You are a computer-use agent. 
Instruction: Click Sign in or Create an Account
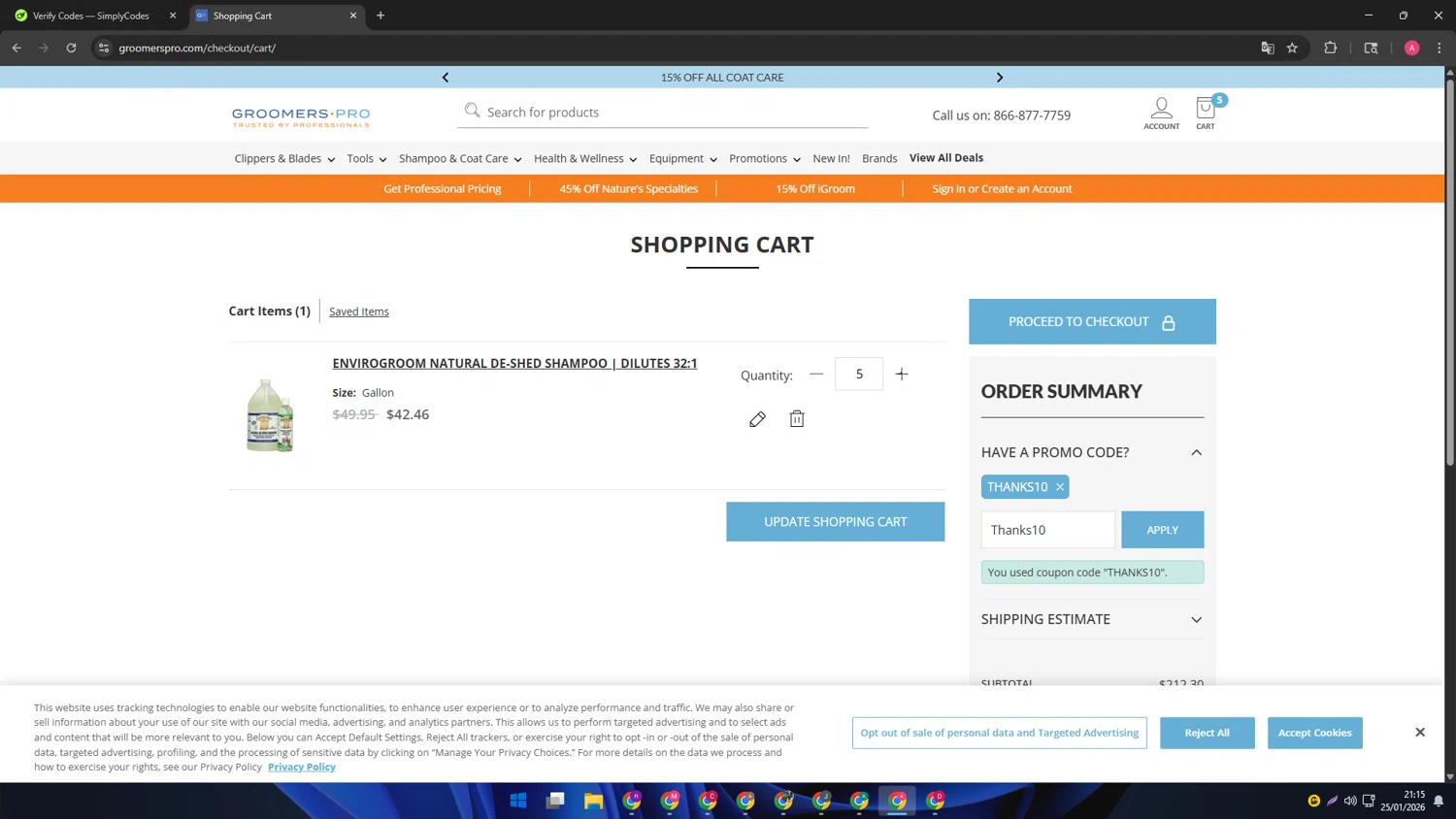[x=1002, y=189]
